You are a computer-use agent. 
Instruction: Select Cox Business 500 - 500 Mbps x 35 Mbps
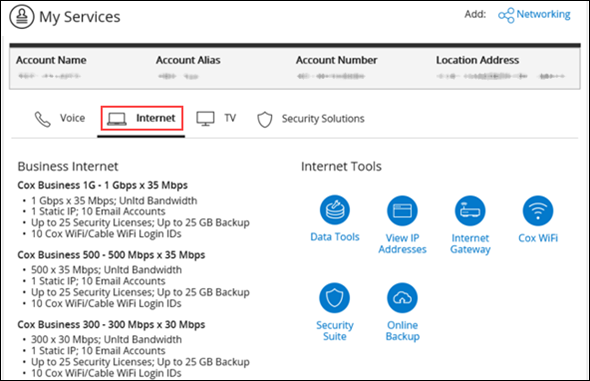coord(111,255)
